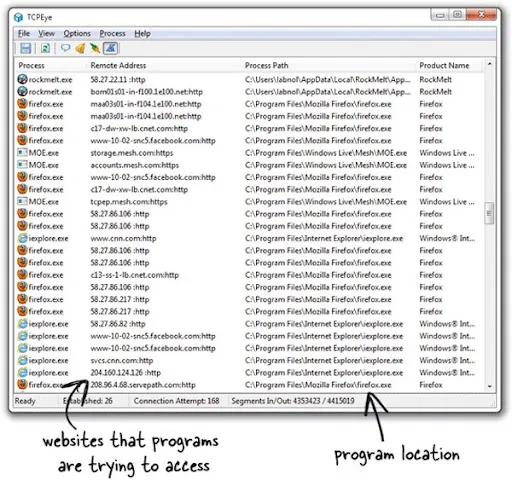The image size is (512, 480).
Task: Sort by the Process column header
Action: [x=31, y=65]
